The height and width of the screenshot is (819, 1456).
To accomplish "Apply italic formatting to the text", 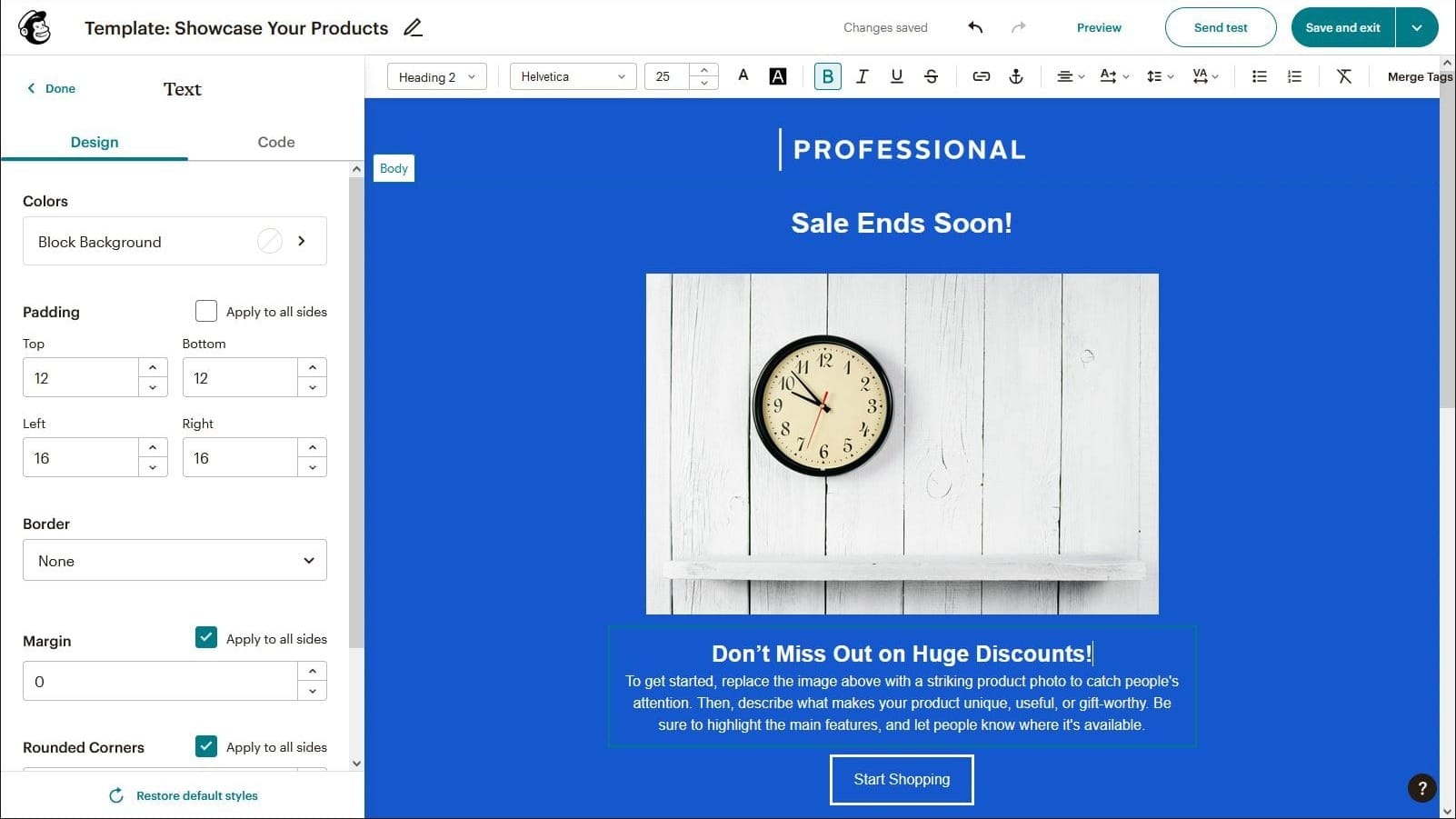I will pyautogui.click(x=862, y=76).
